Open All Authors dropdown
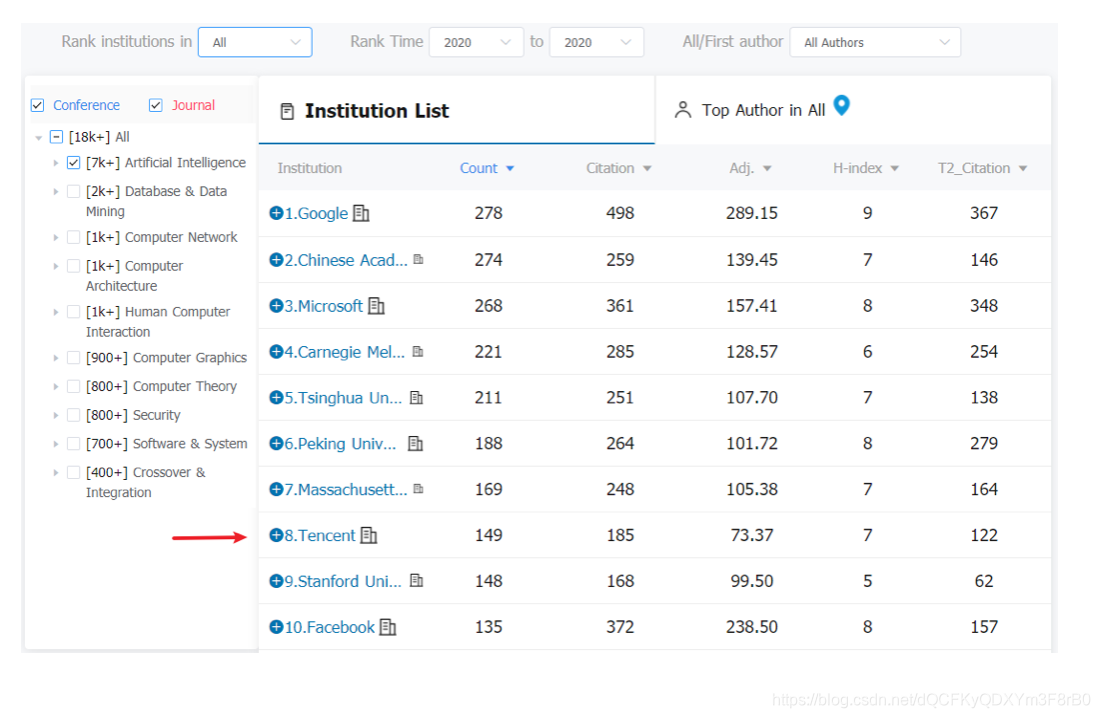The height and width of the screenshot is (718, 1100). (875, 42)
